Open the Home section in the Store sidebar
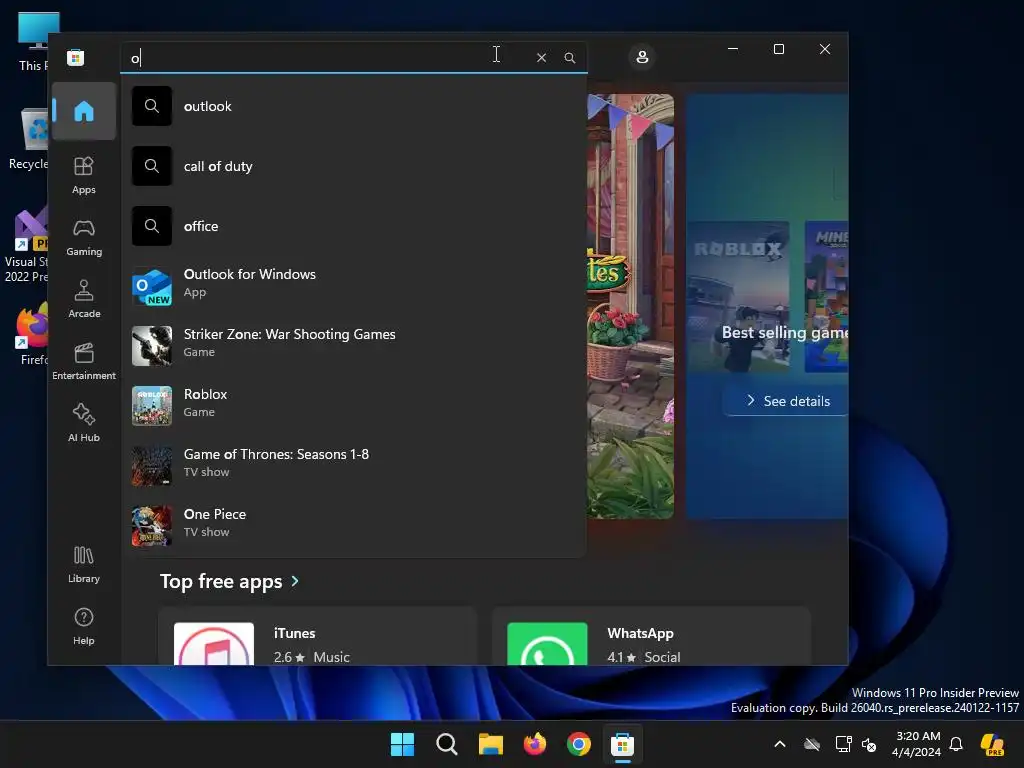The image size is (1024, 768). (84, 111)
